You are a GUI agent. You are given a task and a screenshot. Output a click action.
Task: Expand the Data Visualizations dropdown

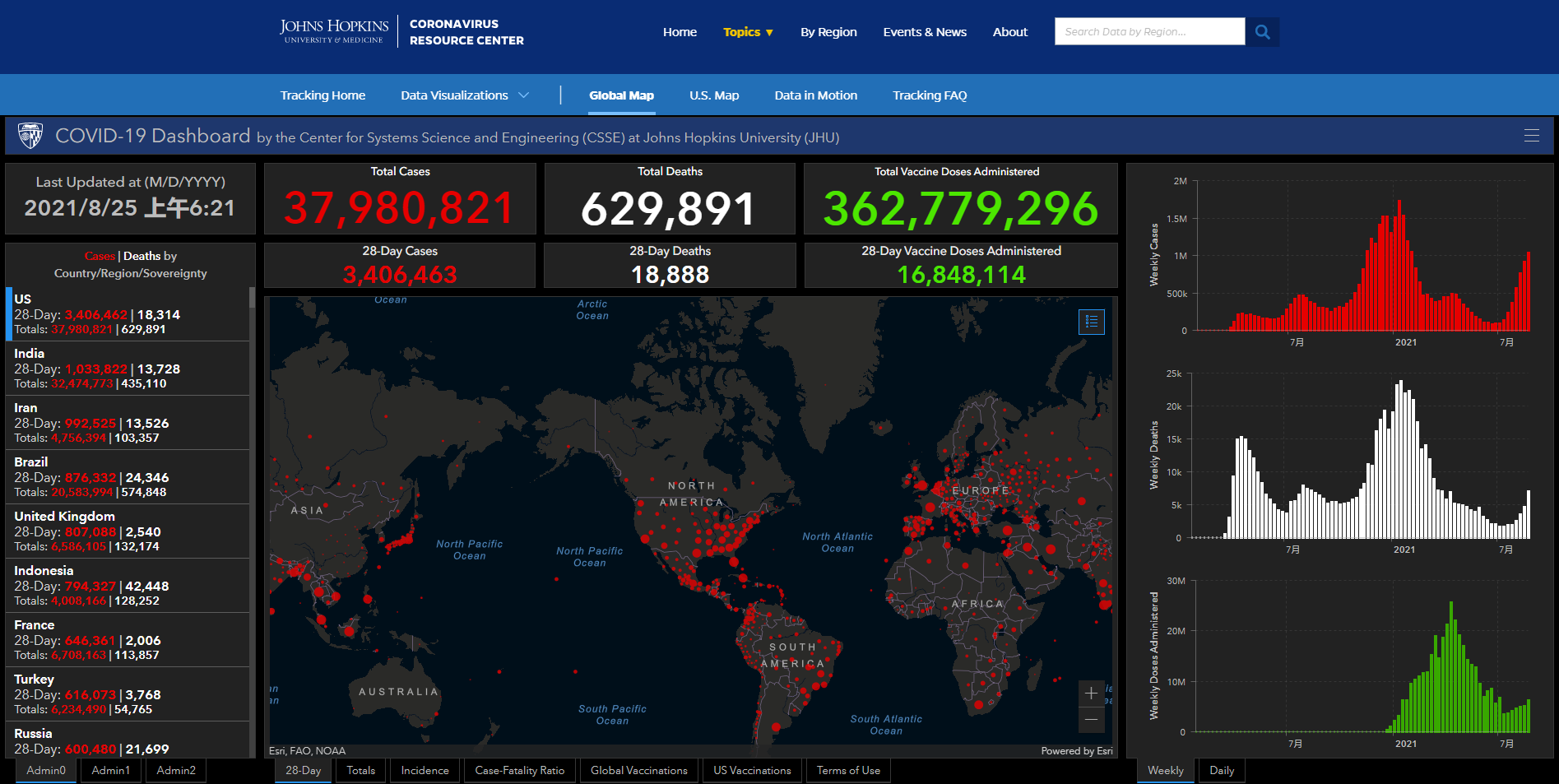tap(464, 95)
